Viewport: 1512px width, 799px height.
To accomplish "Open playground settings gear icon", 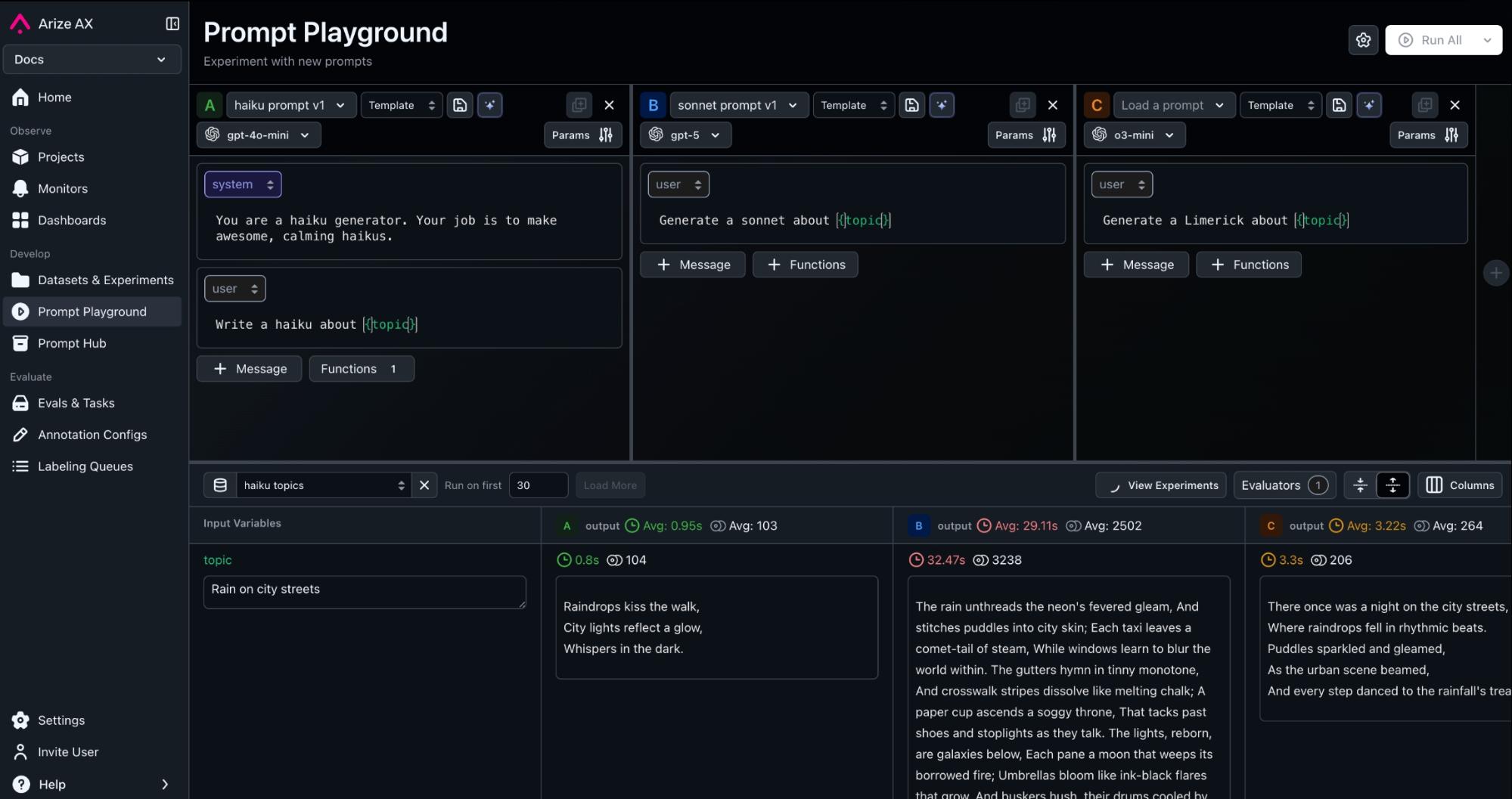I will click(x=1363, y=40).
